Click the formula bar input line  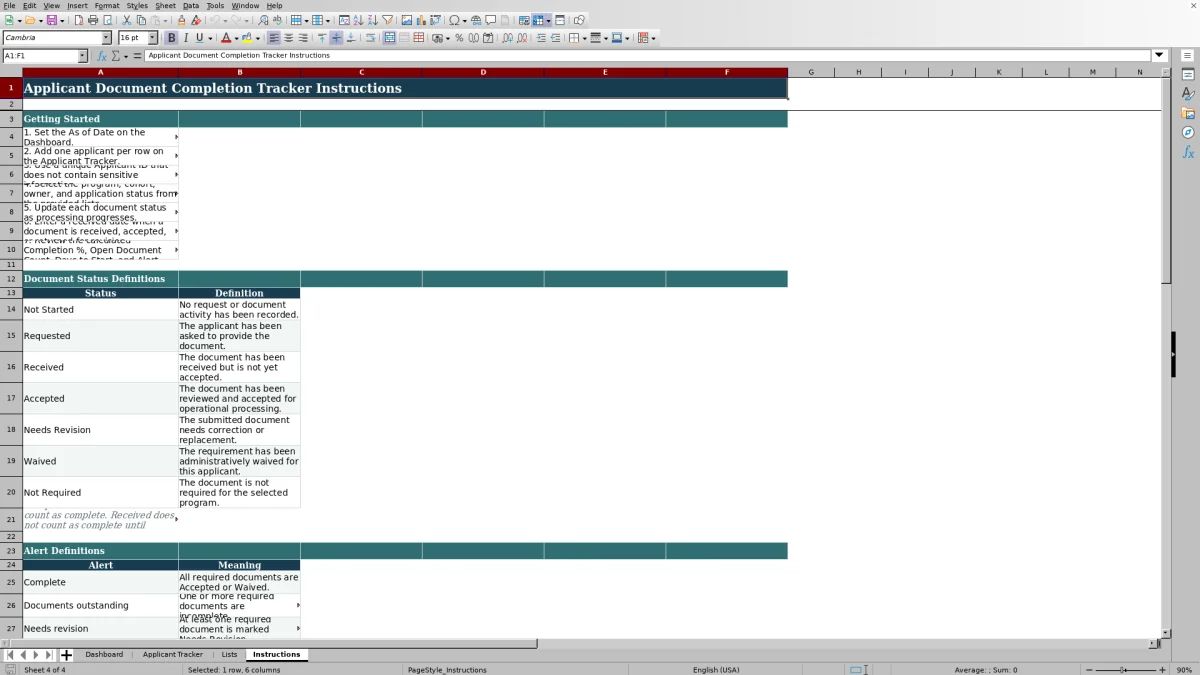pyautogui.click(x=649, y=56)
